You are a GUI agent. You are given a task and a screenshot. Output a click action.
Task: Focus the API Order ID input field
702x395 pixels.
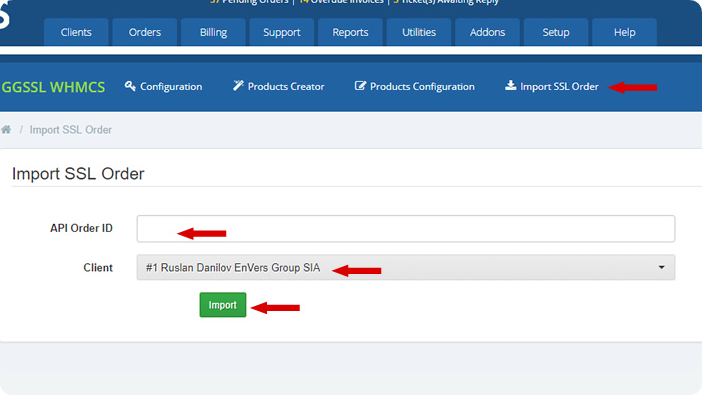click(406, 229)
